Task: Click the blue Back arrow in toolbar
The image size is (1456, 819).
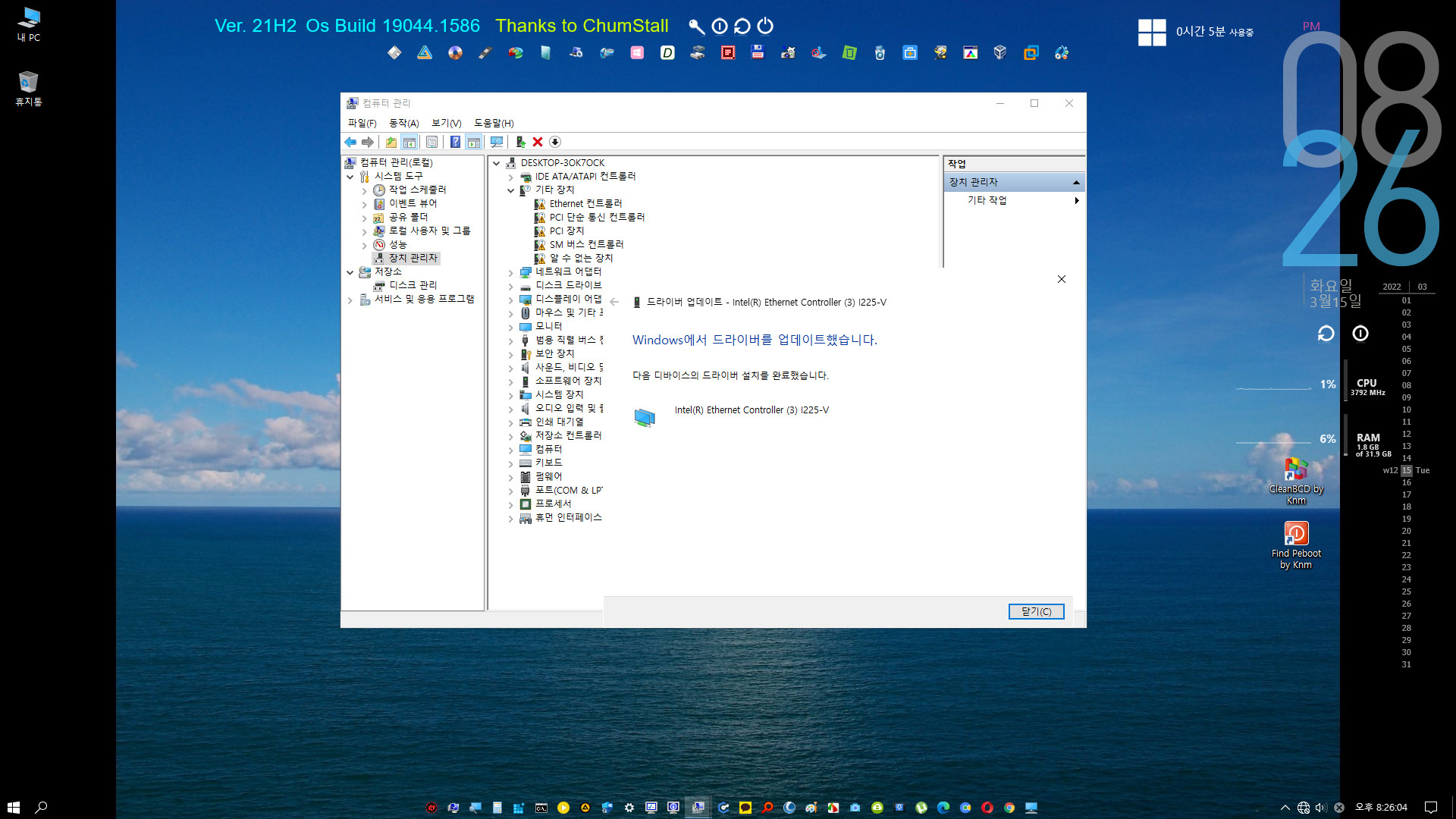Action: [x=350, y=142]
